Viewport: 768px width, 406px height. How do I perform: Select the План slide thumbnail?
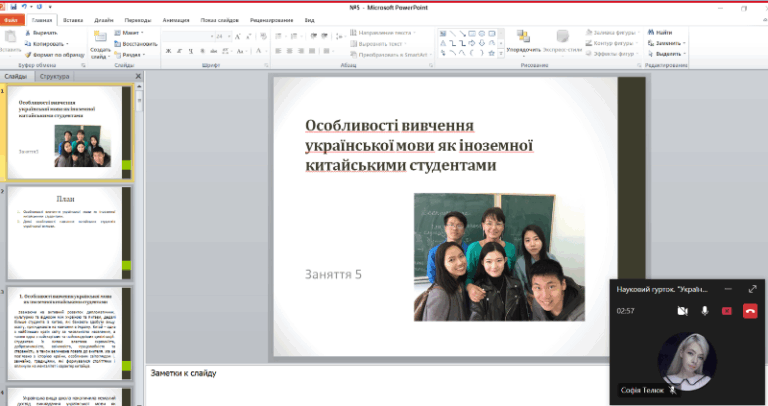pos(69,233)
